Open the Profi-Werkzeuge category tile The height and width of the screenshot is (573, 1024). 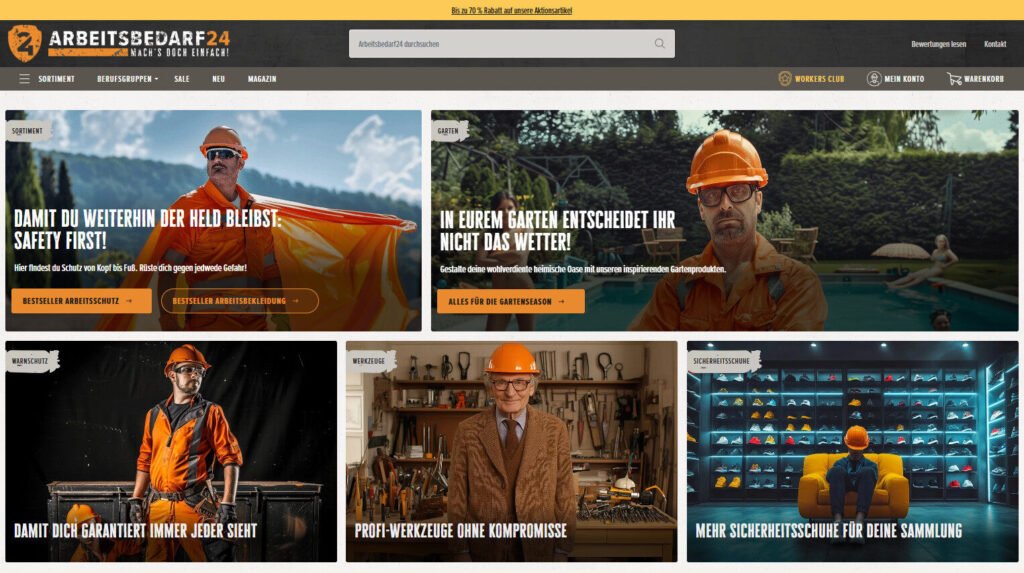tap(511, 451)
